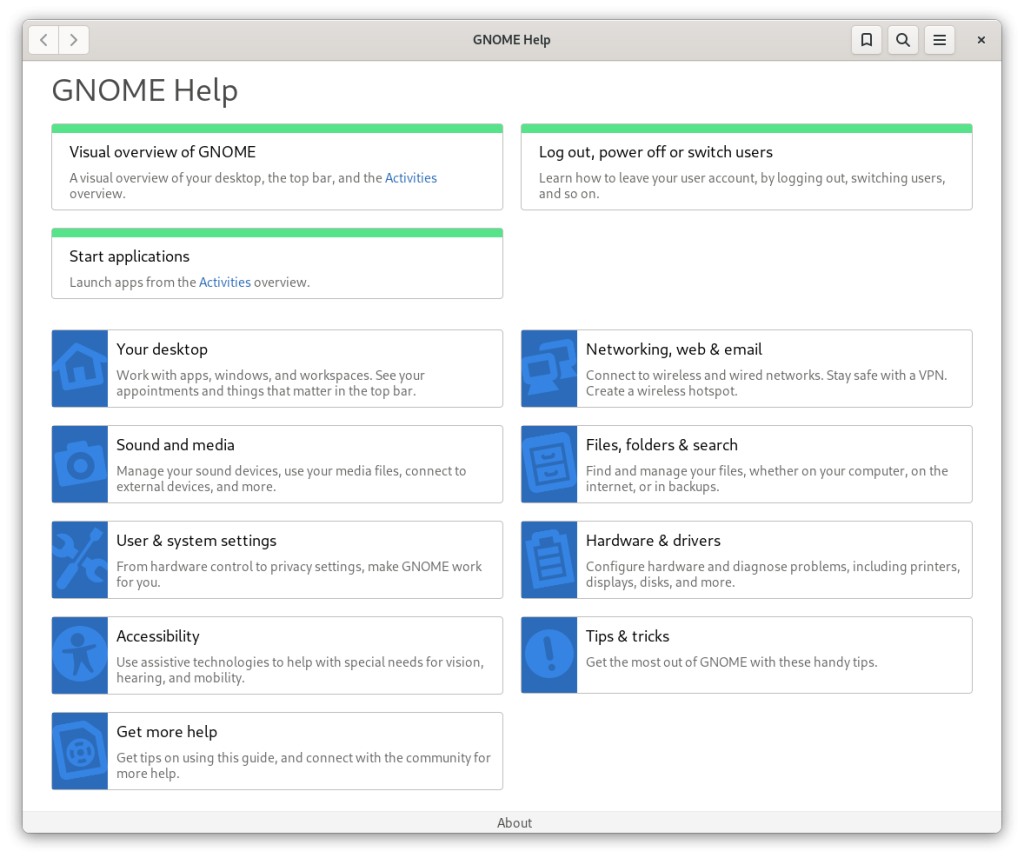Follow Activities link under Start applications

[x=225, y=282]
